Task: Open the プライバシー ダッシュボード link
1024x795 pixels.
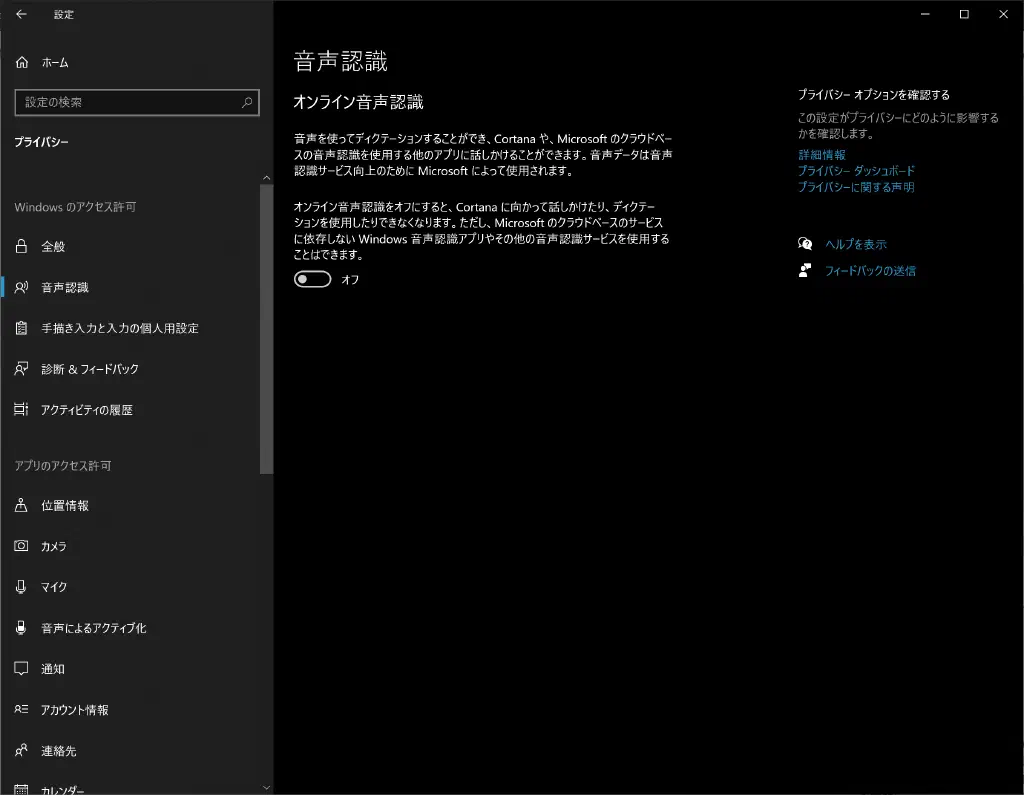Action: pyautogui.click(x=856, y=171)
